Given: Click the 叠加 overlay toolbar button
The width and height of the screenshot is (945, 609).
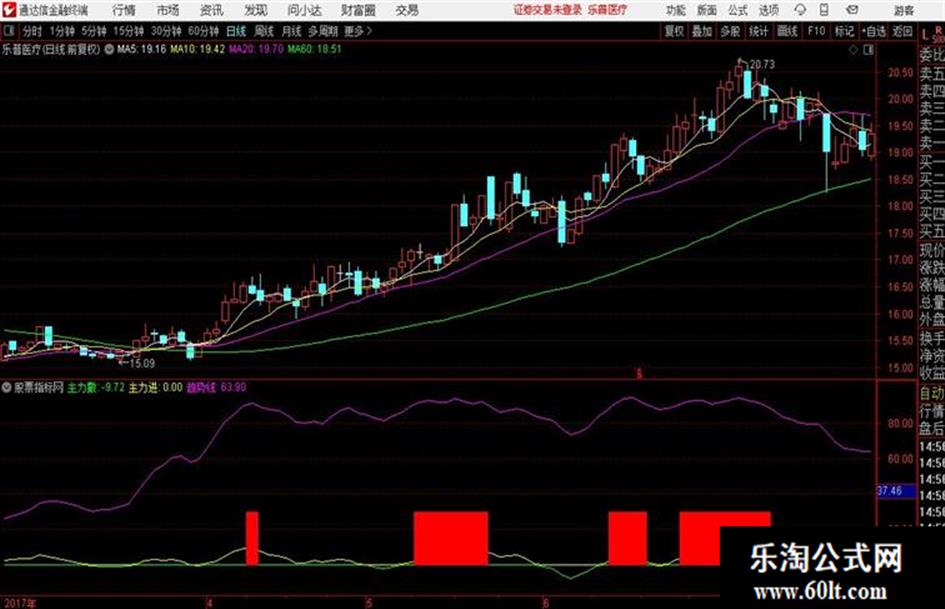Looking at the screenshot, I should (702, 31).
